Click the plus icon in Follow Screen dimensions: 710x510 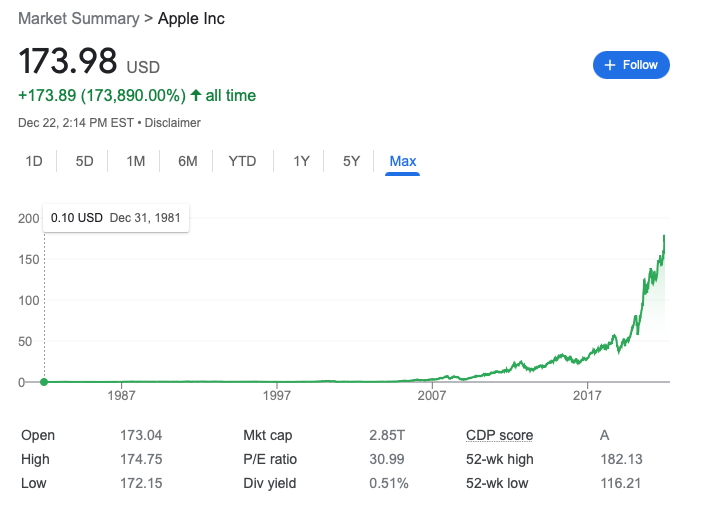point(610,65)
